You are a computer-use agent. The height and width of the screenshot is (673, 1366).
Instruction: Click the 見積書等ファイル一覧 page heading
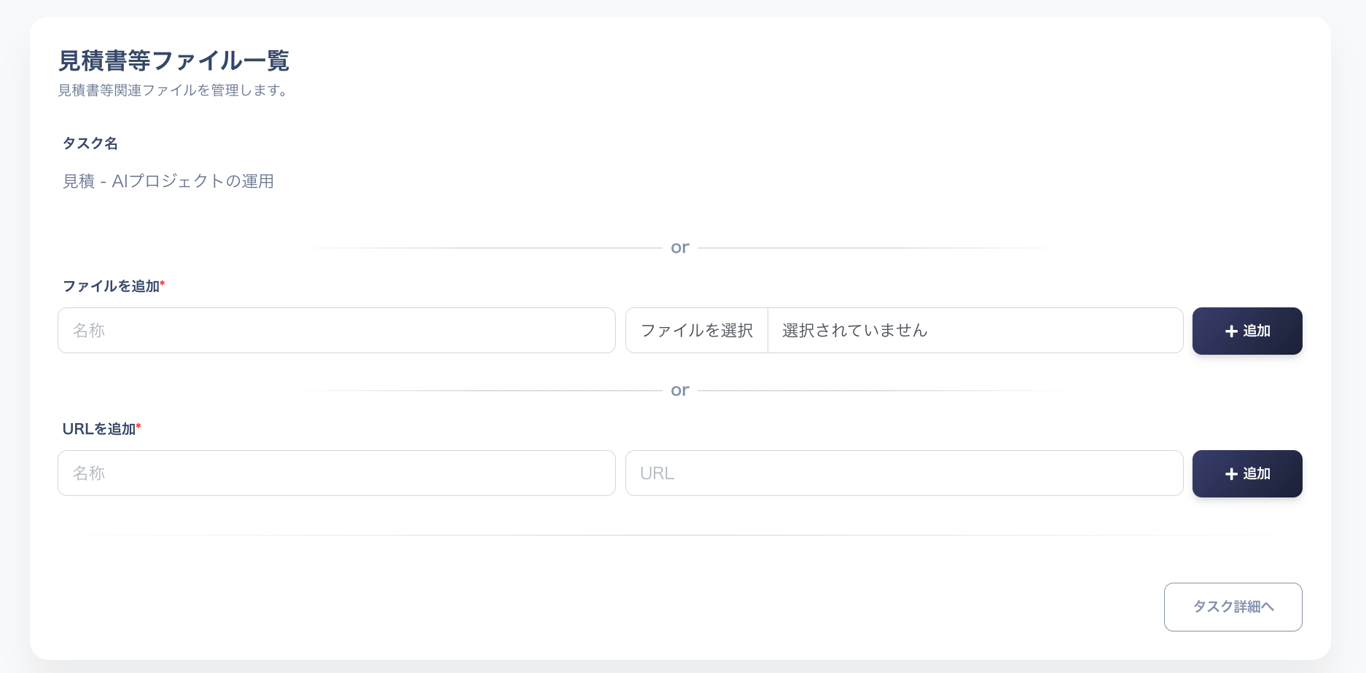click(172, 60)
